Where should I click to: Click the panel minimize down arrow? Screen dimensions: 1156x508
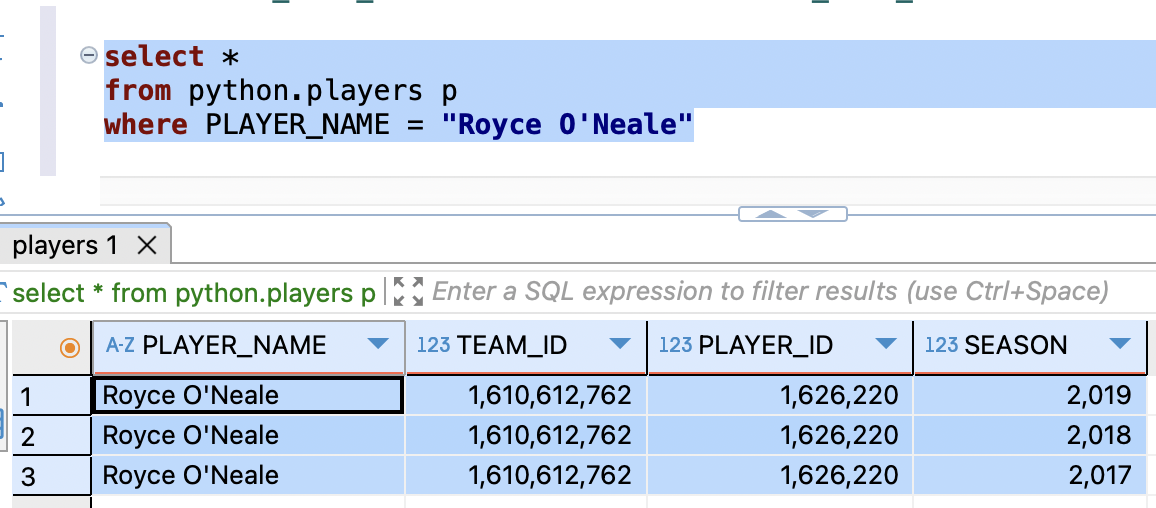click(x=812, y=214)
